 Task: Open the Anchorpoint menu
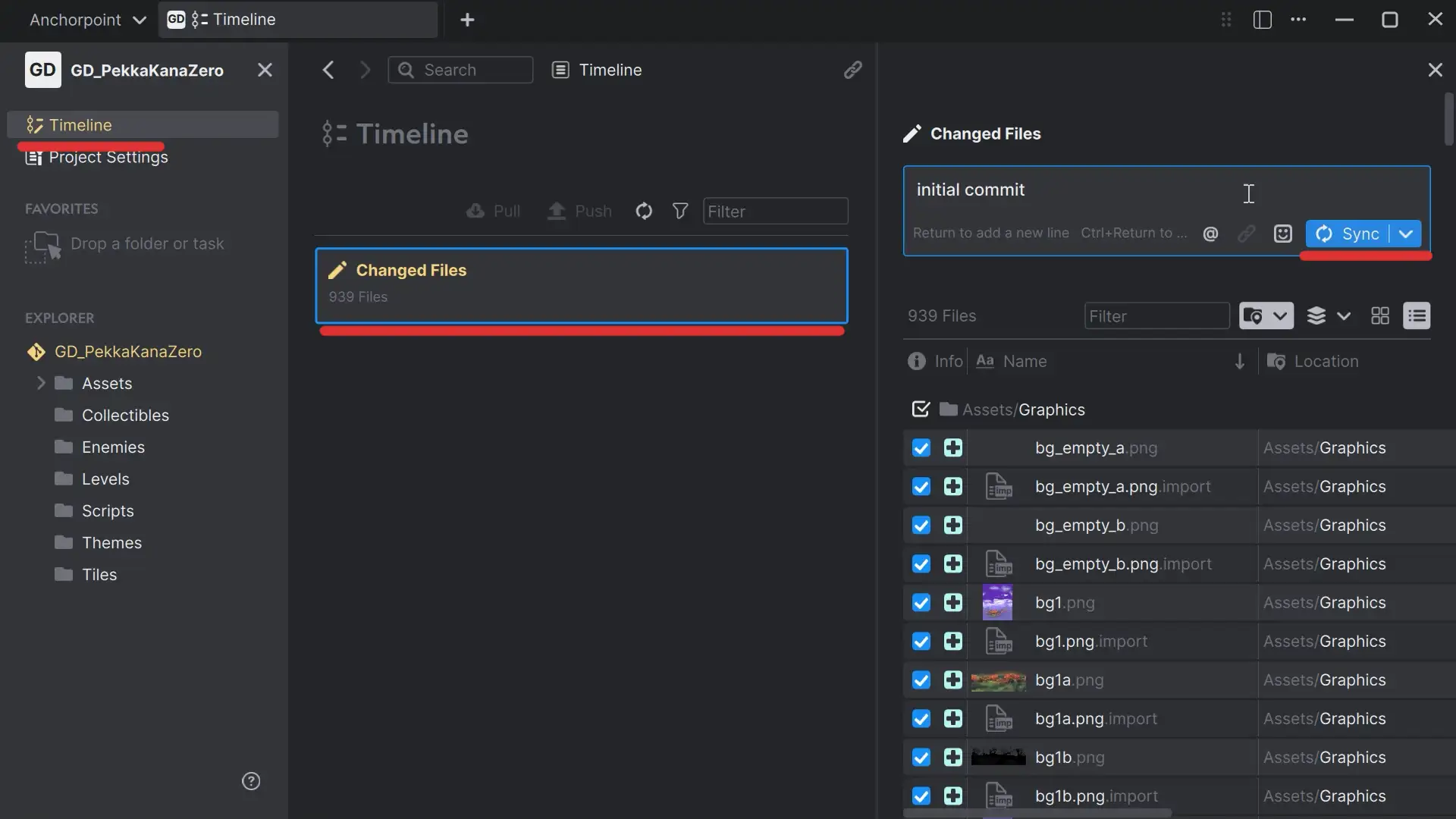(x=86, y=20)
